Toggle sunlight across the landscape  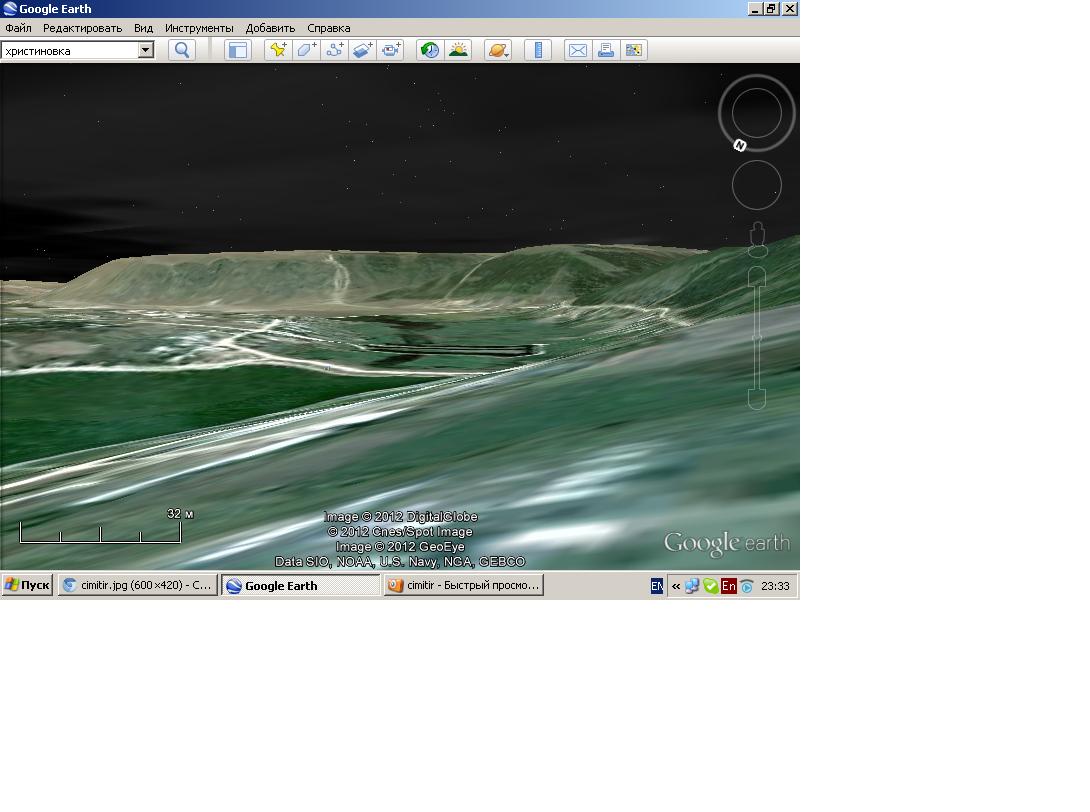(x=458, y=50)
